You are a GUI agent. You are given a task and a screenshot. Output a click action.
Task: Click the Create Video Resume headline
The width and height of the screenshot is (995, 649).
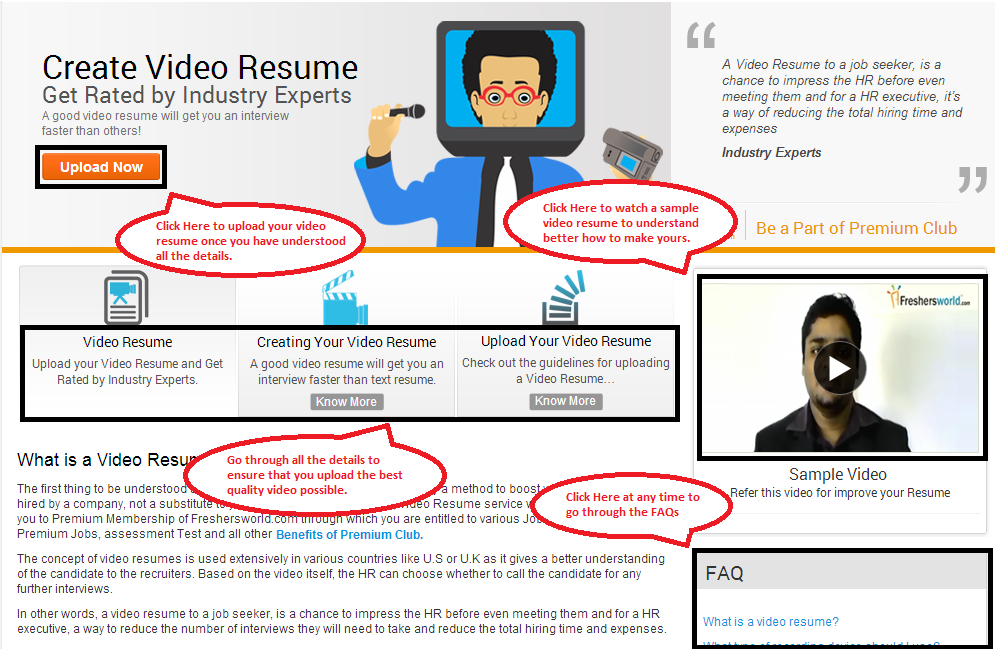(x=200, y=67)
